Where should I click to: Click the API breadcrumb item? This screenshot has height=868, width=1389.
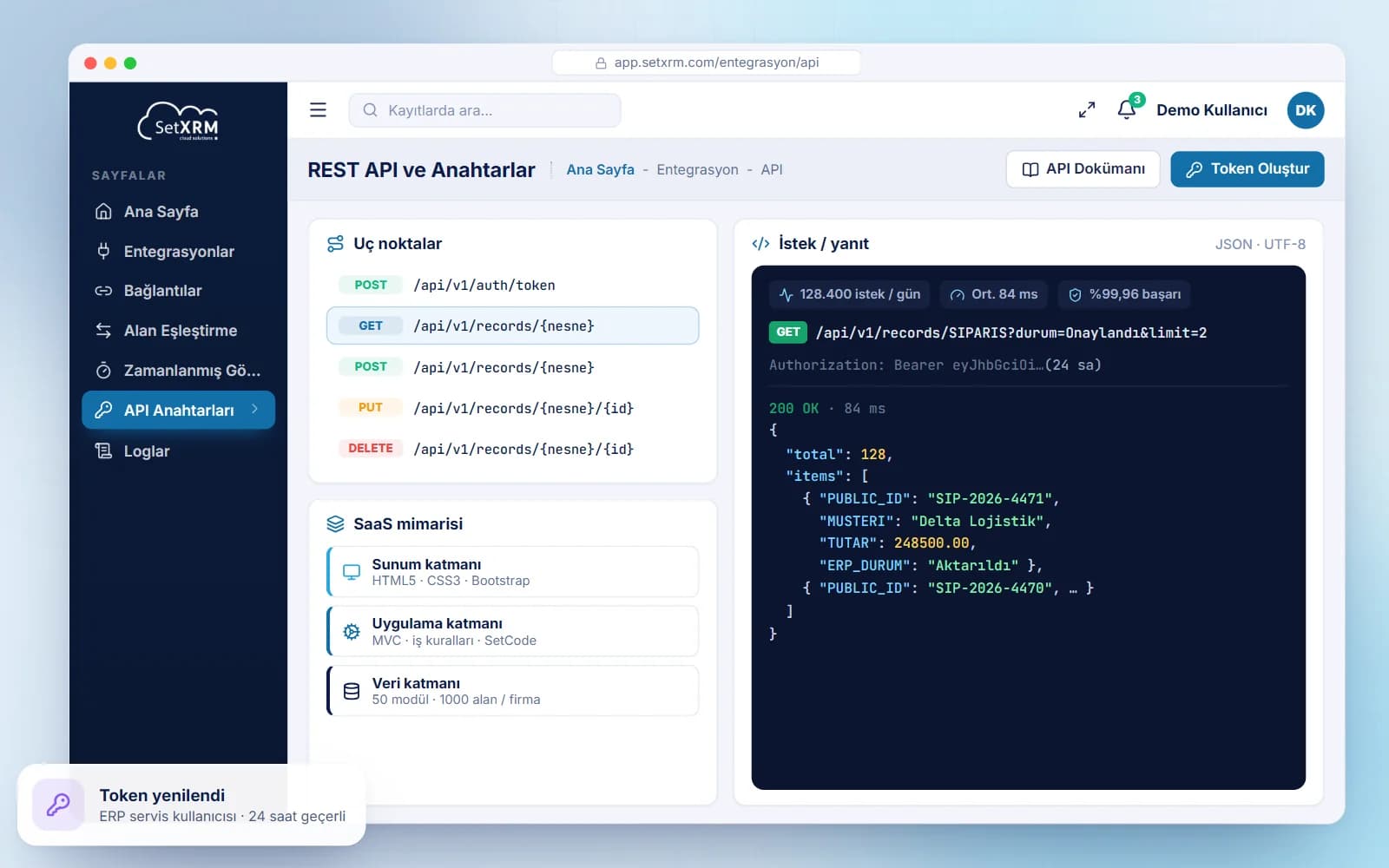click(x=772, y=170)
